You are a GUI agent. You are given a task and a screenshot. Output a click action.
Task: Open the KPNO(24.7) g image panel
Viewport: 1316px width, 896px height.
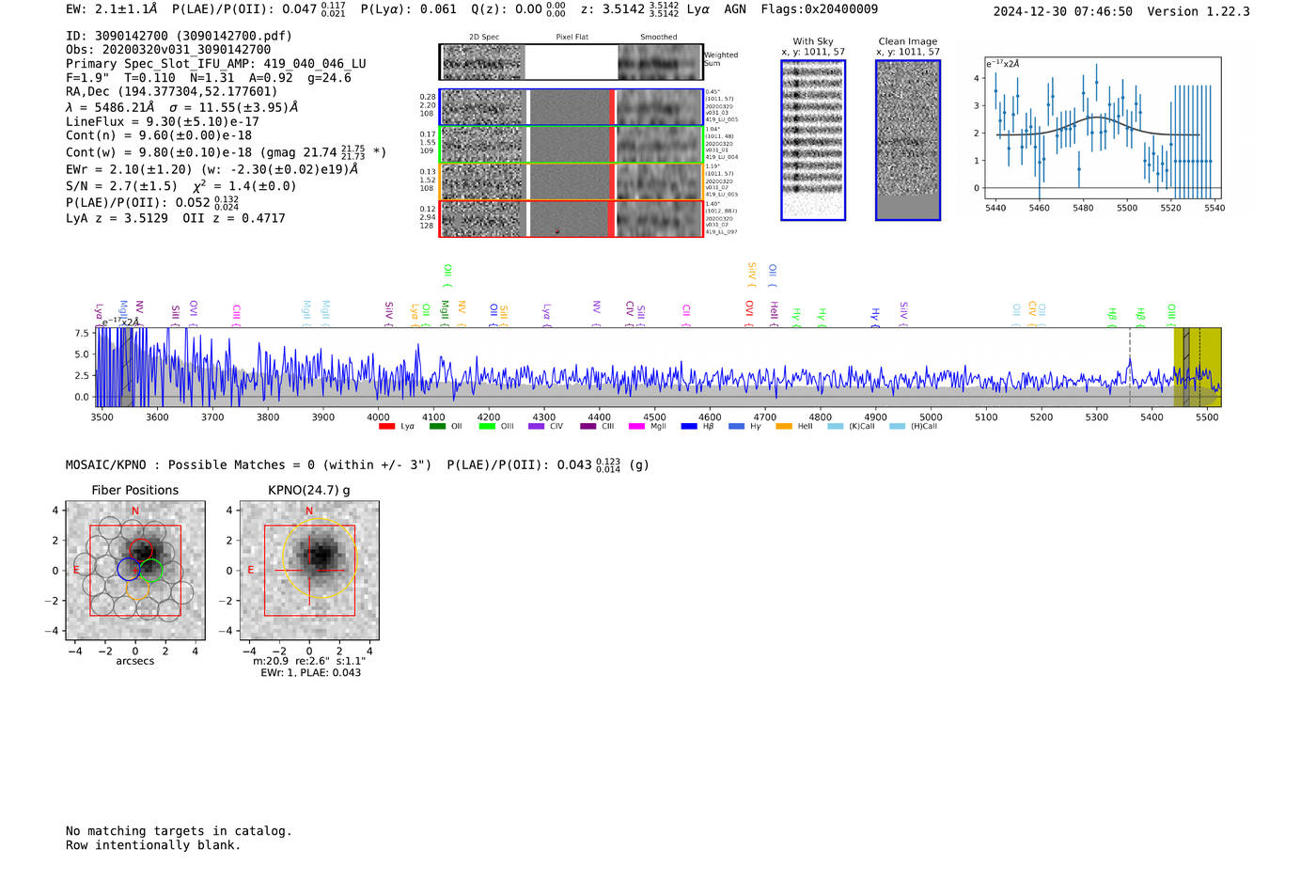pyautogui.click(x=309, y=571)
